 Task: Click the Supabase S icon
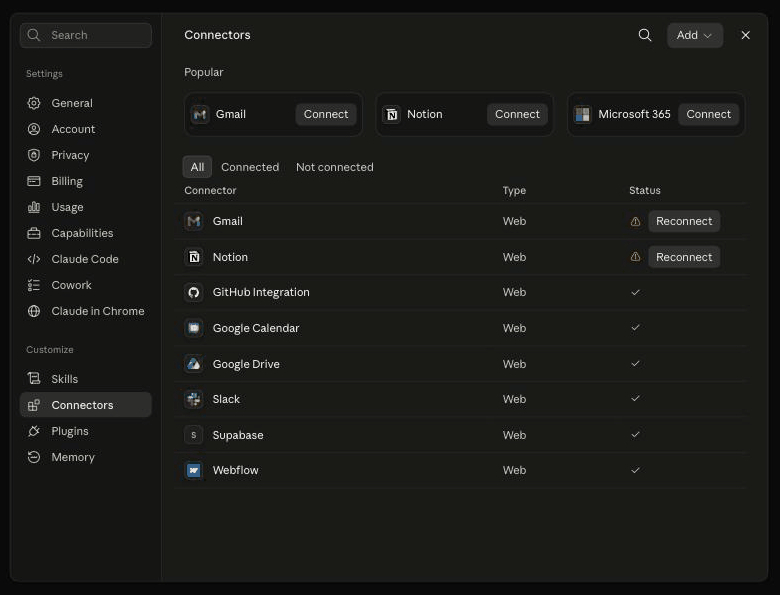tap(194, 435)
